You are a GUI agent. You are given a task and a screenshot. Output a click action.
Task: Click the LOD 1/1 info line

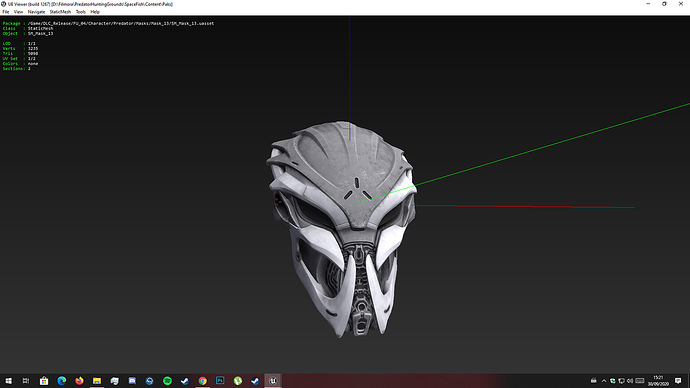coord(19,44)
